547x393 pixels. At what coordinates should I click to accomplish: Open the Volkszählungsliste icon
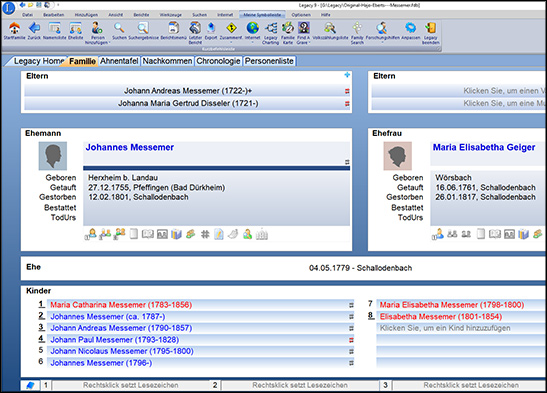330,28
